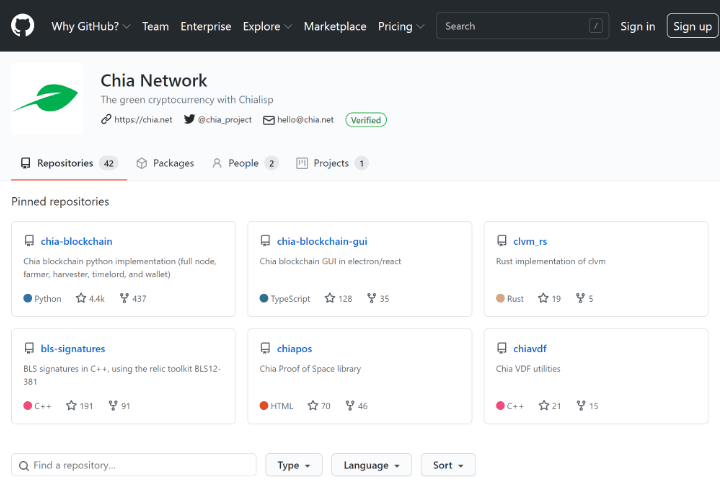Select the repo icon in the Repositories tab
The image size is (720, 482).
click(x=26, y=163)
